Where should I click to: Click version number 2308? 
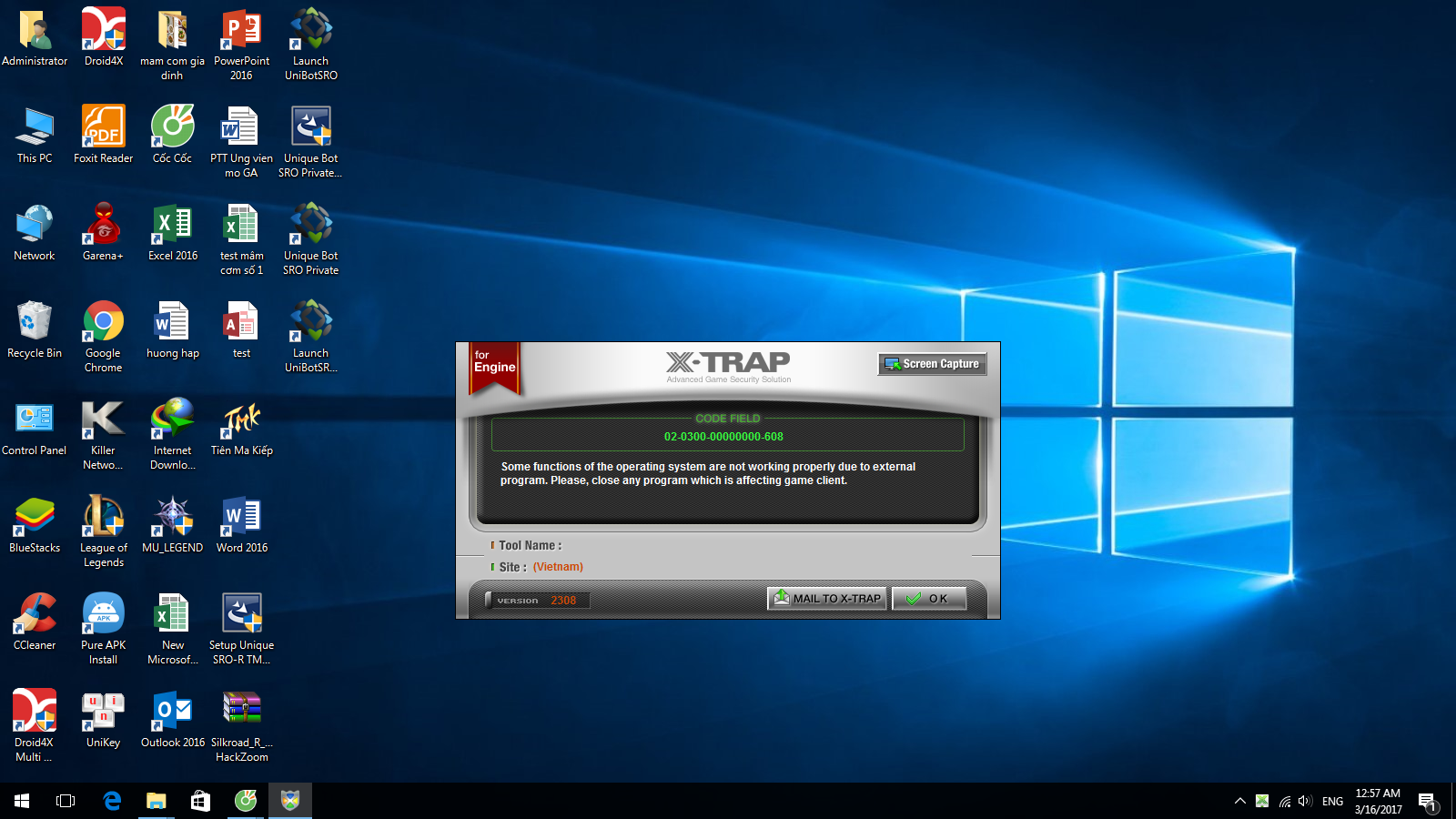[563, 601]
